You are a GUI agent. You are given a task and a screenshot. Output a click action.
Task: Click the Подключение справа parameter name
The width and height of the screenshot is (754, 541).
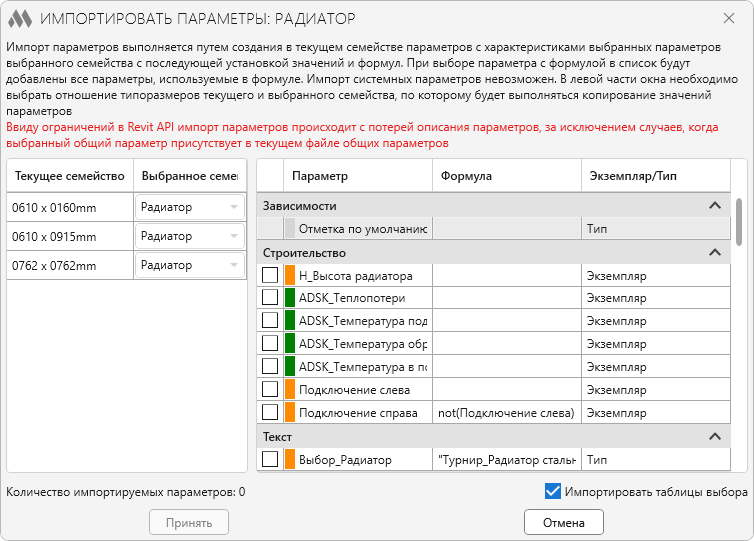click(x=358, y=413)
